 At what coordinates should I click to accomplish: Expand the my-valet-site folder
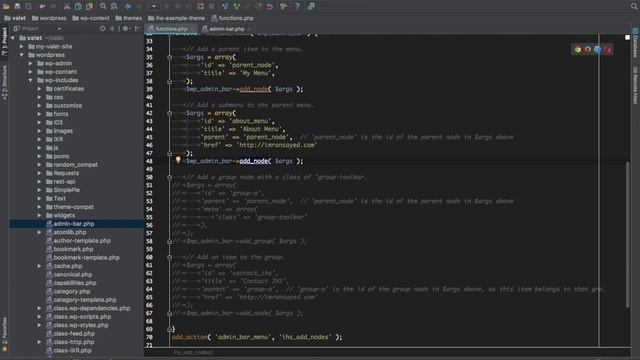(x=22, y=47)
